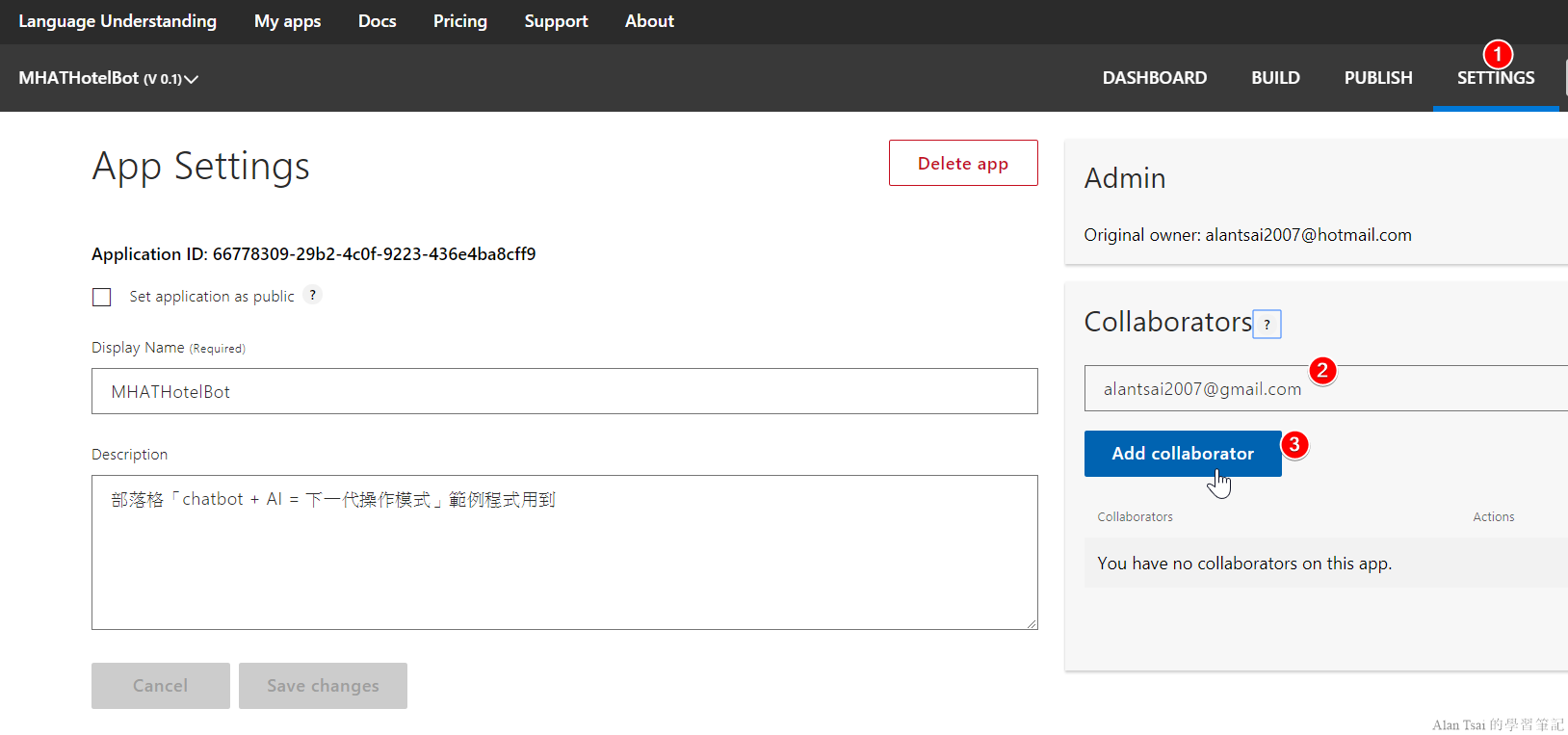Switch to the DASHBOARD tab
The height and width of the screenshot is (735, 1568).
pyautogui.click(x=1154, y=78)
